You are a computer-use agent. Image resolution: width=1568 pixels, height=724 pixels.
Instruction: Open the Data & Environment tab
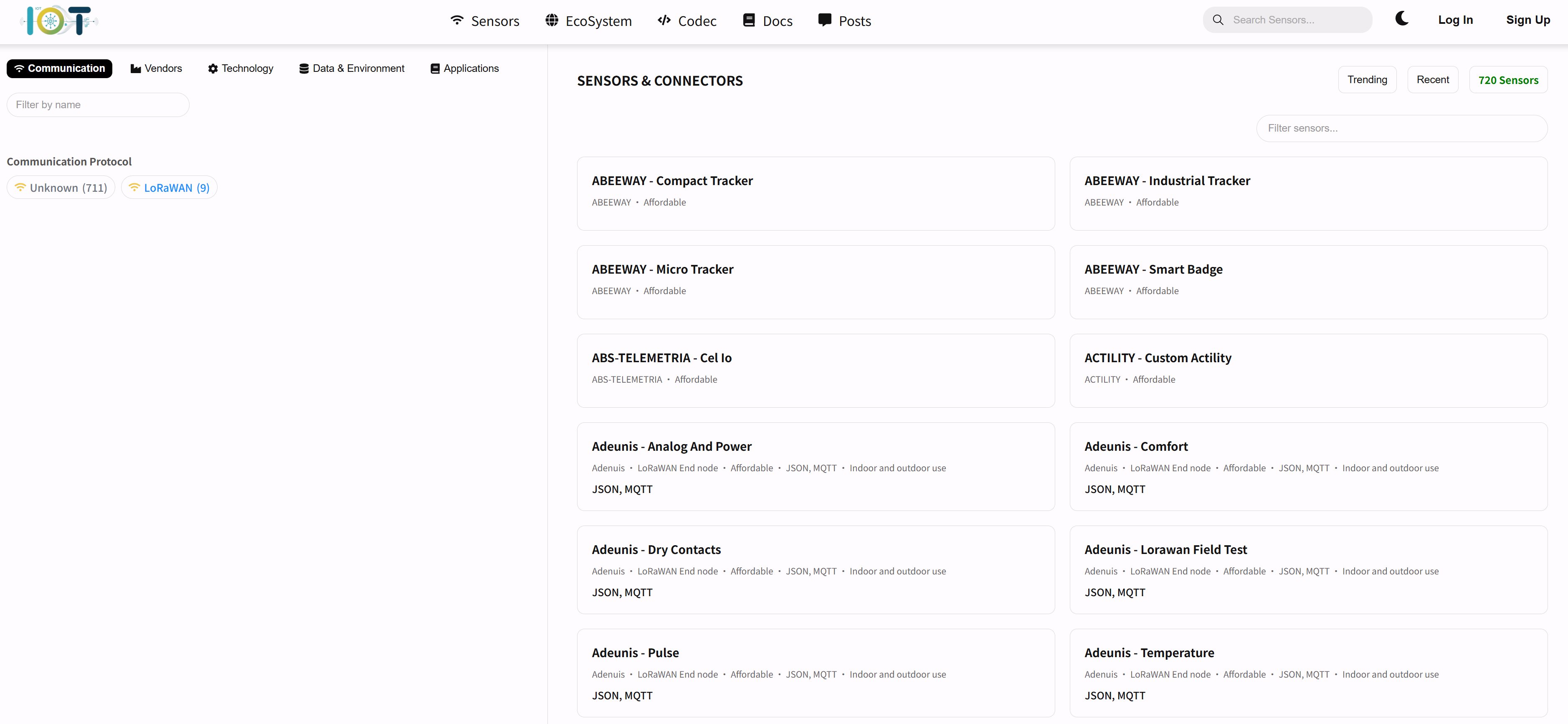click(352, 69)
